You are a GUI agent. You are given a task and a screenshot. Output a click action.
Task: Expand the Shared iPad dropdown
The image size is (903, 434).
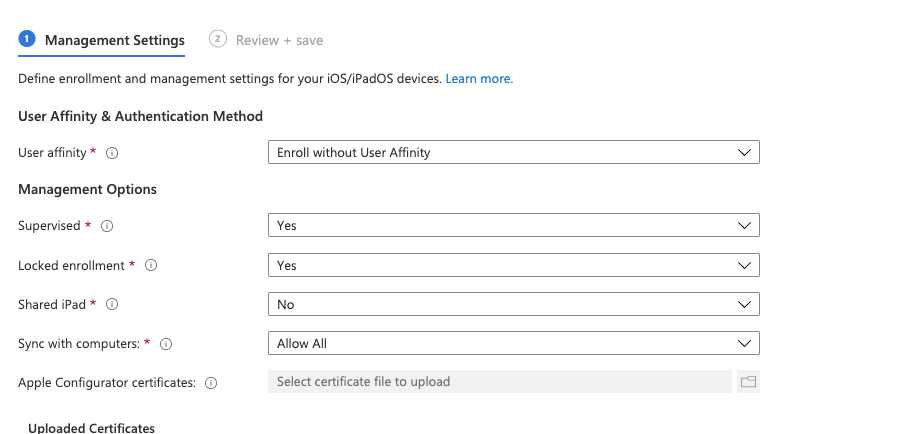513,304
